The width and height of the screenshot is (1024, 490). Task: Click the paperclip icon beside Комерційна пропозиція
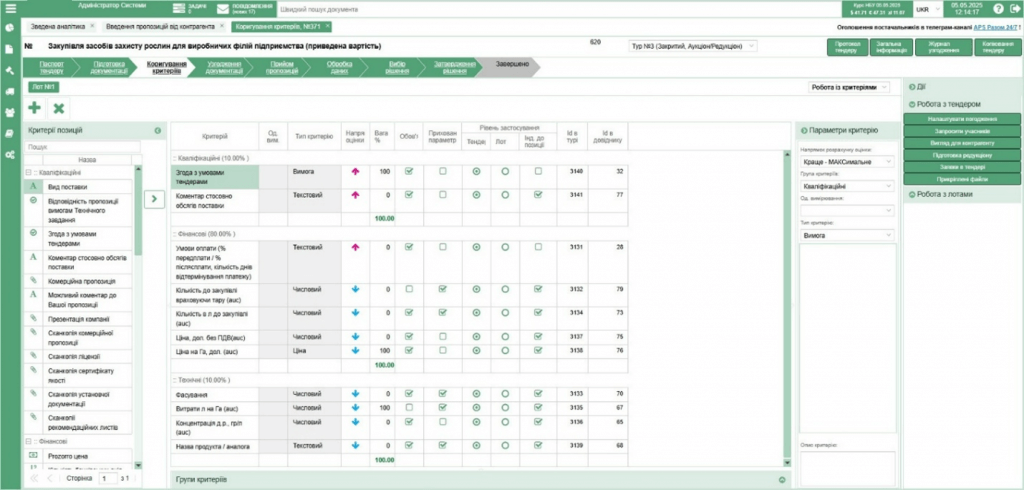[33, 280]
